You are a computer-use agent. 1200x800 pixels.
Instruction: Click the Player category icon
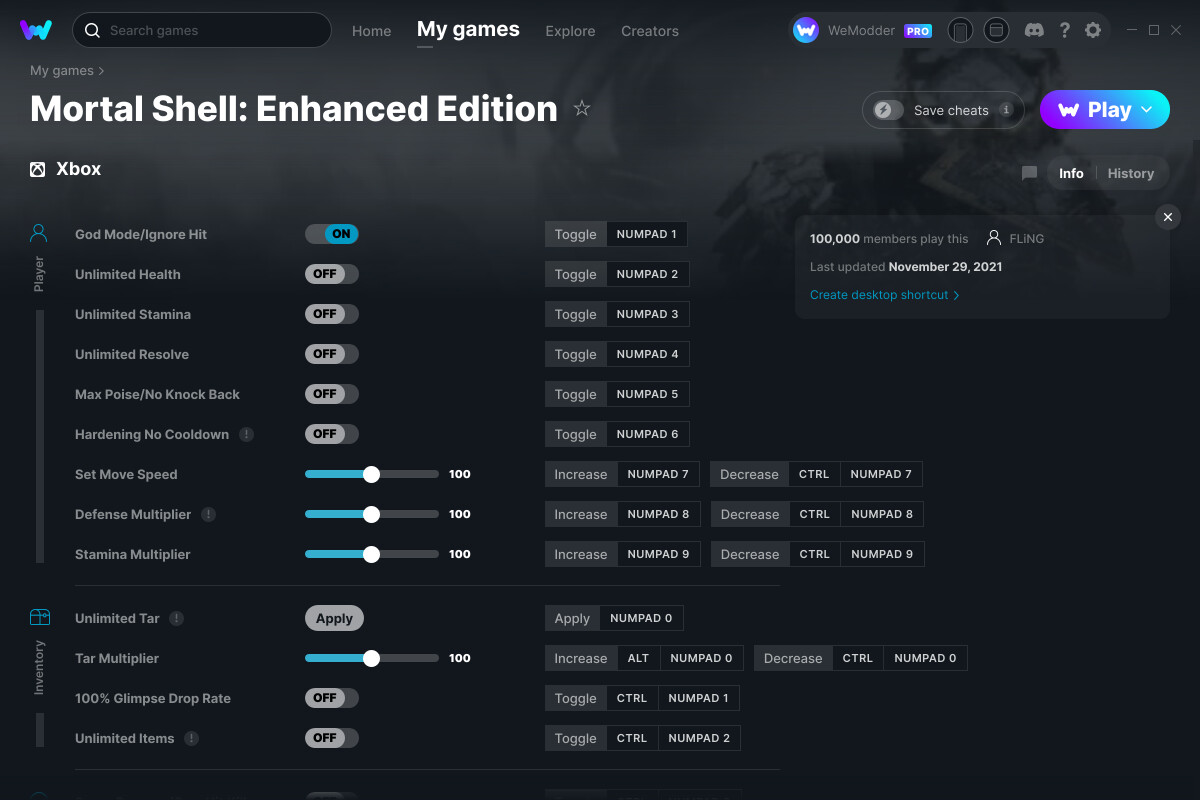(39, 234)
